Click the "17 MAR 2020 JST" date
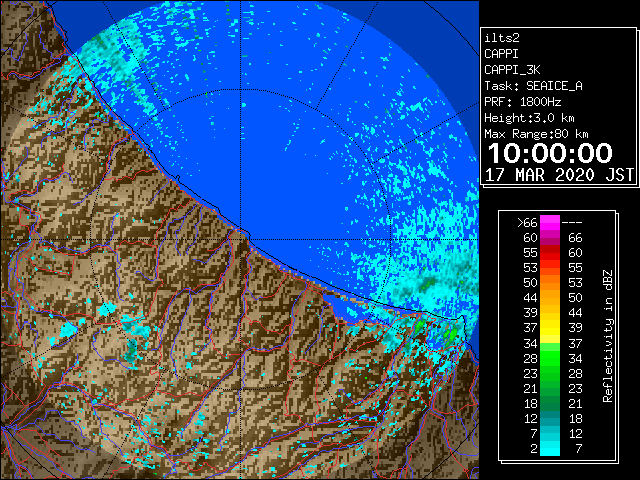Screen dimensions: 640x480 [x=560, y=175]
